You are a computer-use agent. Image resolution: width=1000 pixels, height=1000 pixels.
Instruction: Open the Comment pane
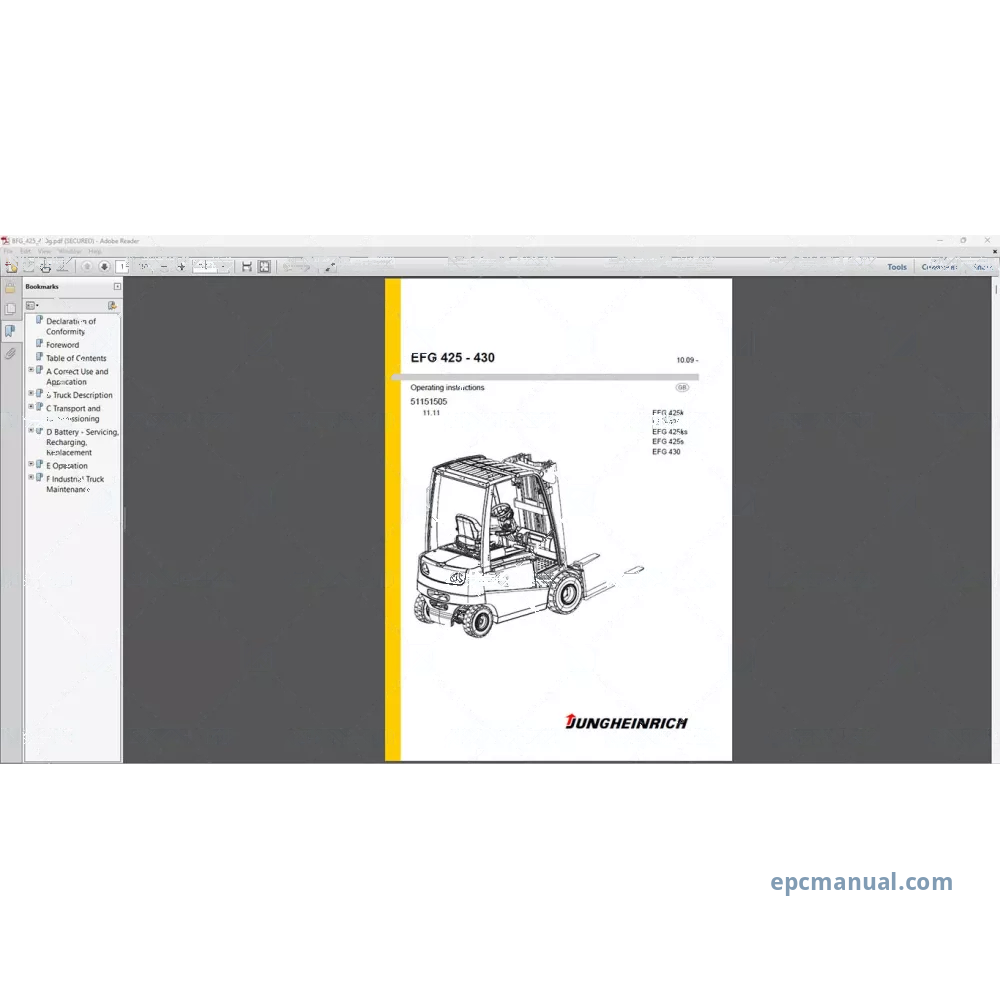click(939, 267)
